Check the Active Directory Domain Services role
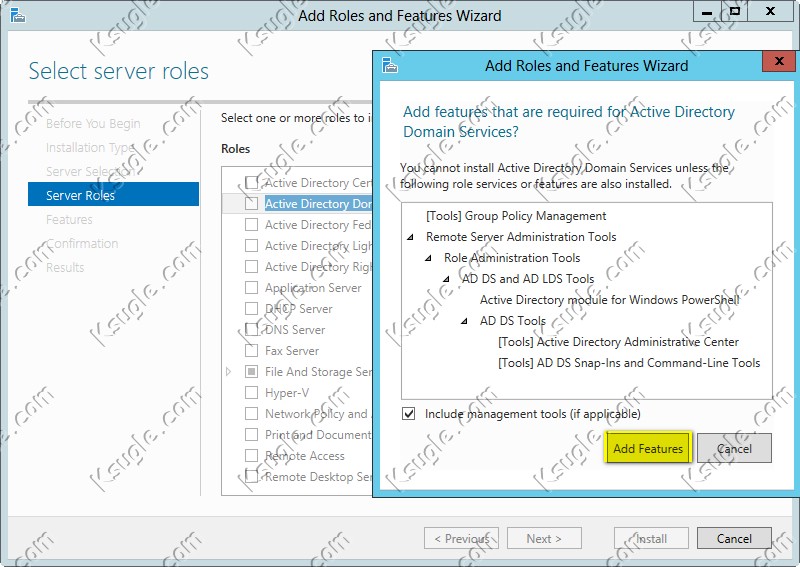This screenshot has height=567, width=800. coord(252,204)
